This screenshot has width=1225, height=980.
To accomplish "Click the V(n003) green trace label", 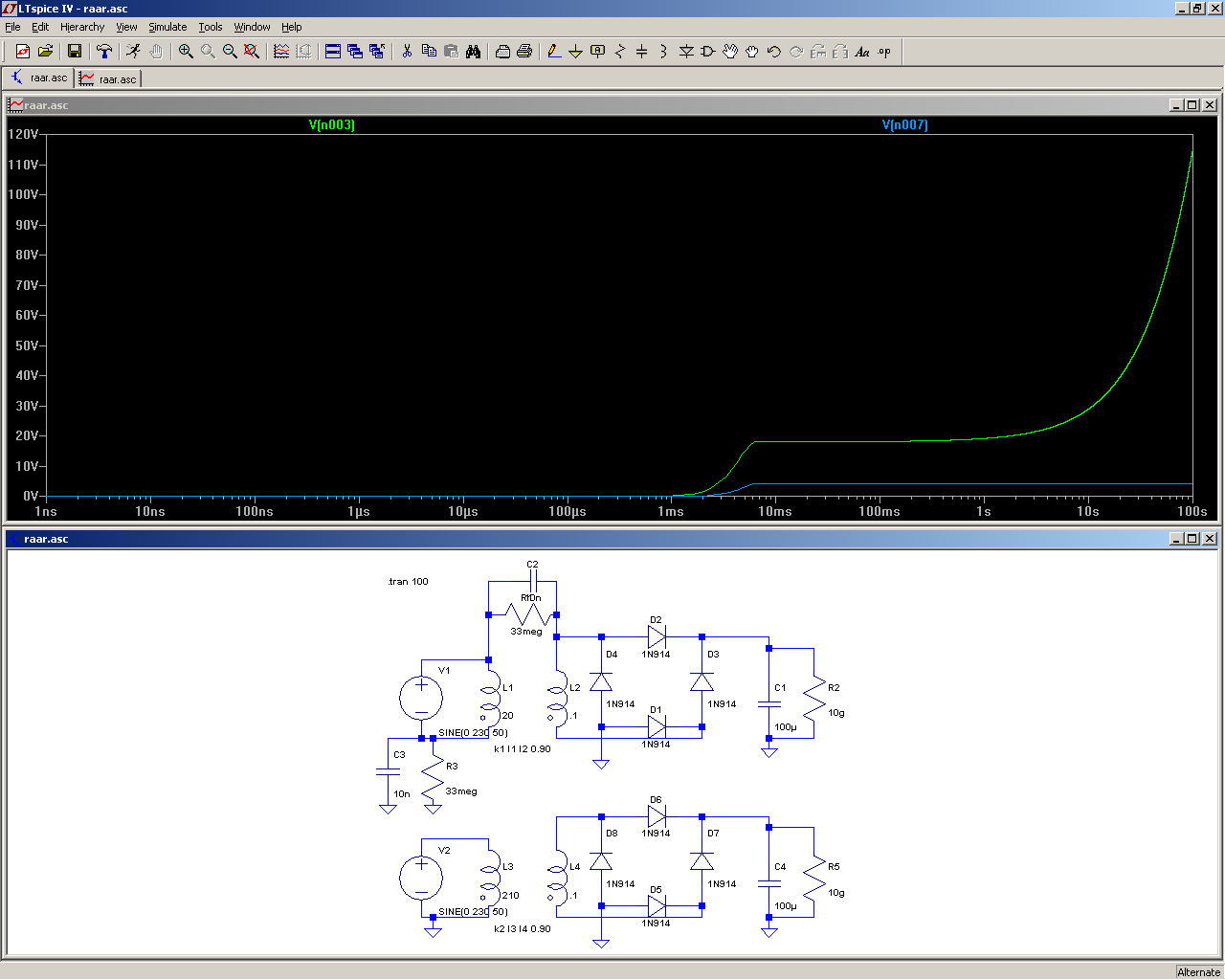I will pyautogui.click(x=332, y=124).
